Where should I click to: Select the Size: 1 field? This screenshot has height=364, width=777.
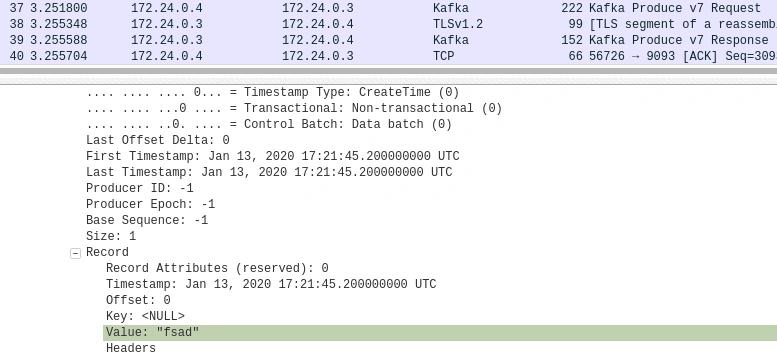111,236
